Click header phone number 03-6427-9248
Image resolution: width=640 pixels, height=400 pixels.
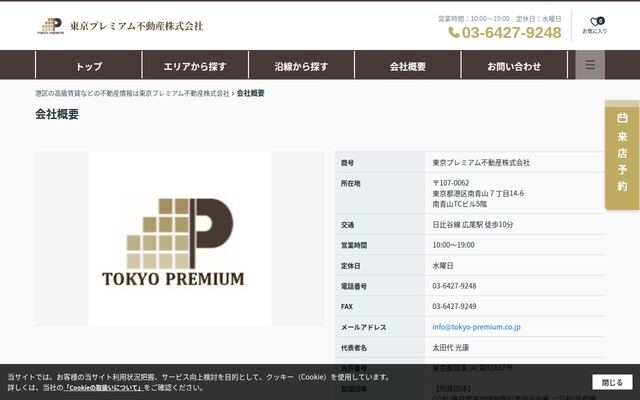coord(511,32)
